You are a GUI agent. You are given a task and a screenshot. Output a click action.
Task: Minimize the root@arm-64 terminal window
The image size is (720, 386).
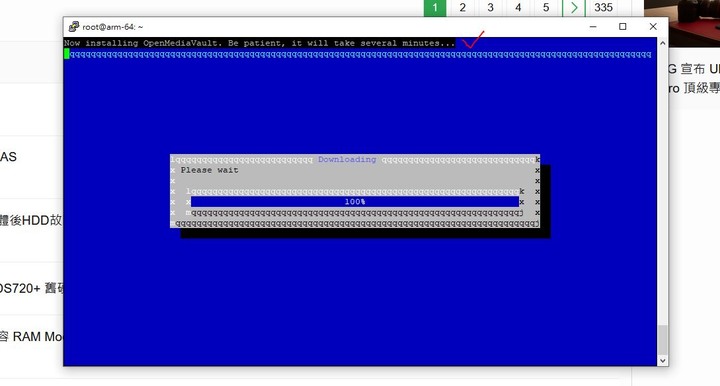click(x=593, y=27)
